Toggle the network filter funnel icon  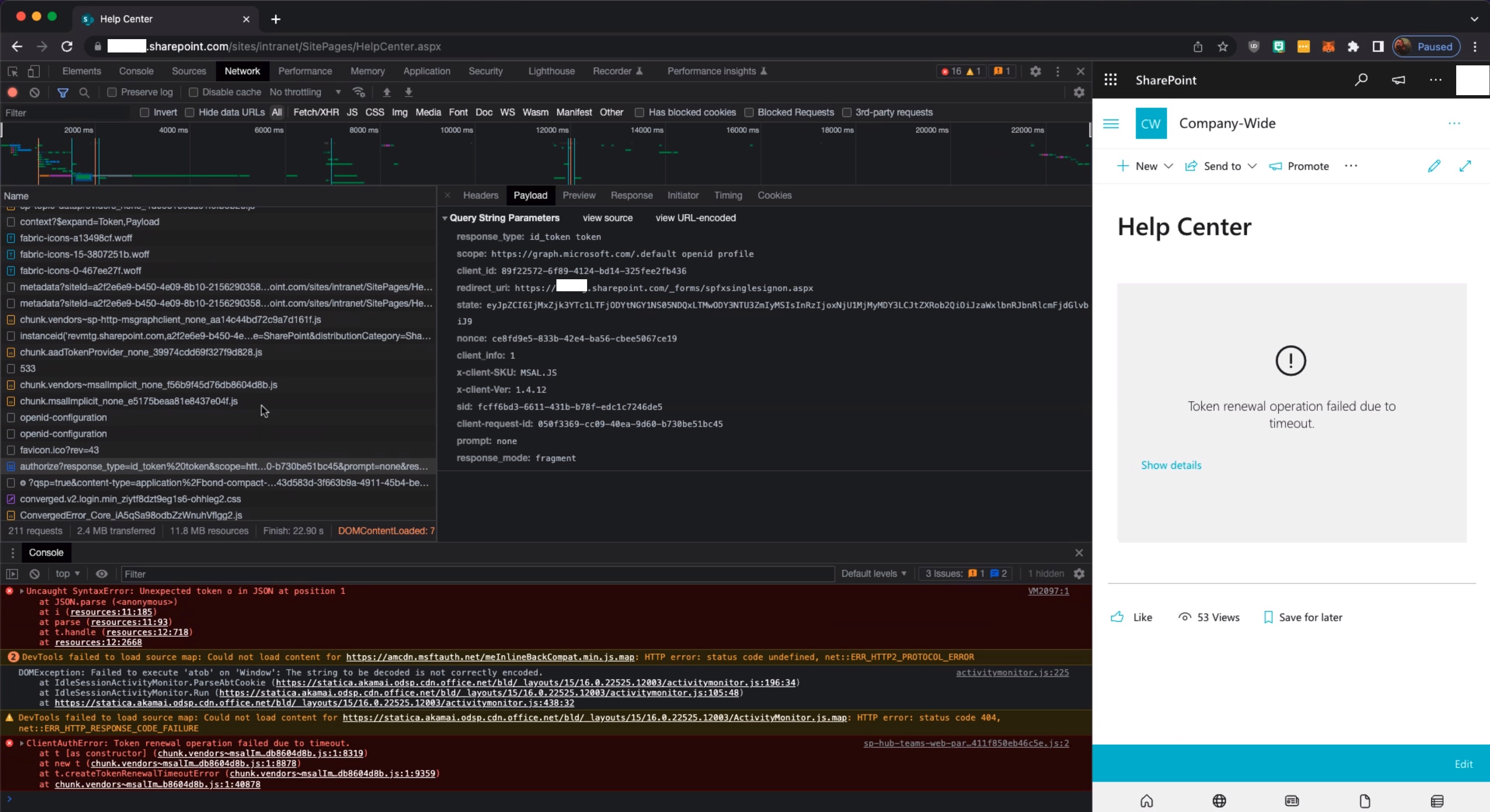(62, 92)
